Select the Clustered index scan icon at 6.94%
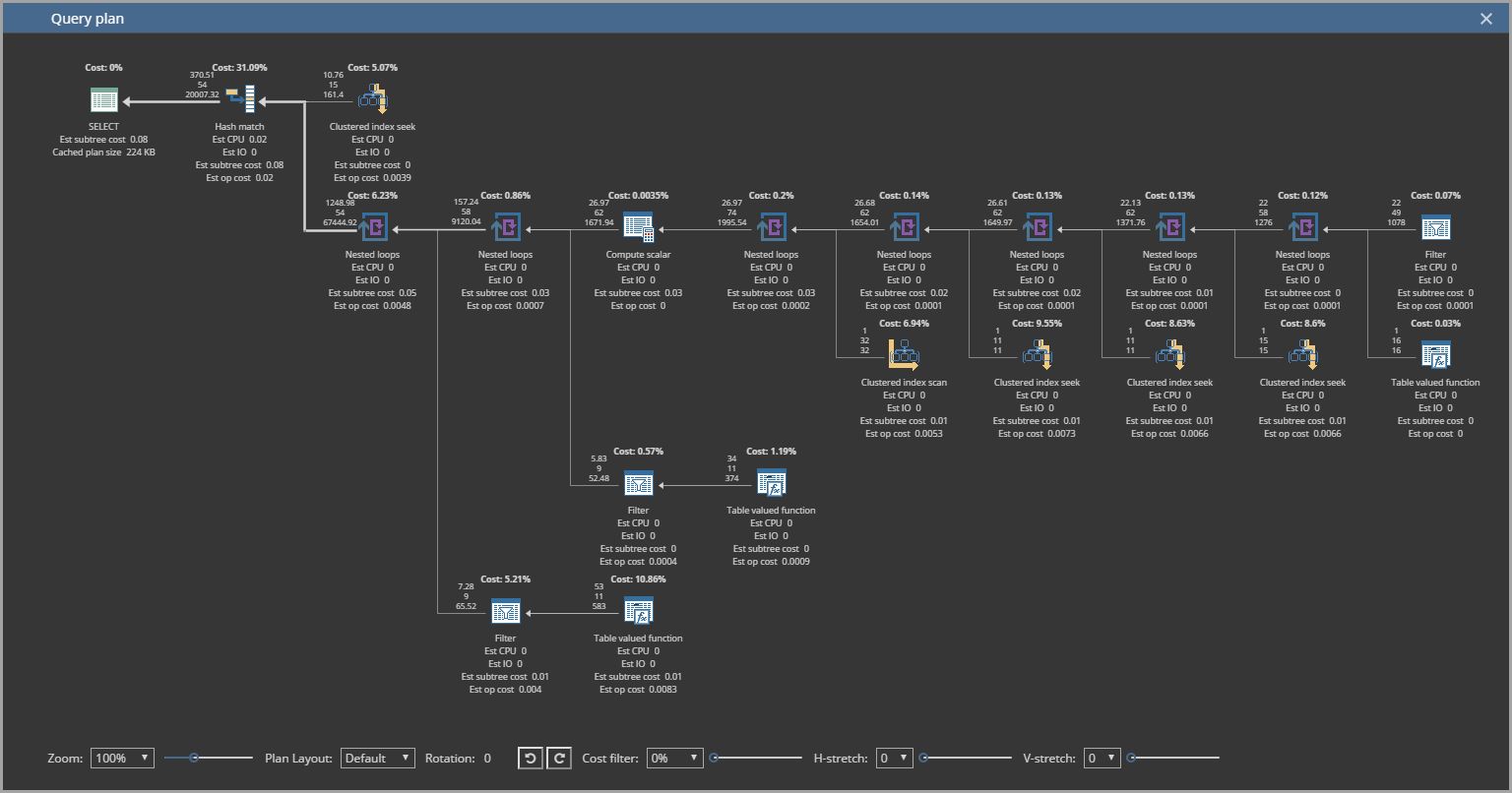This screenshot has width=1512, height=793. [903, 353]
